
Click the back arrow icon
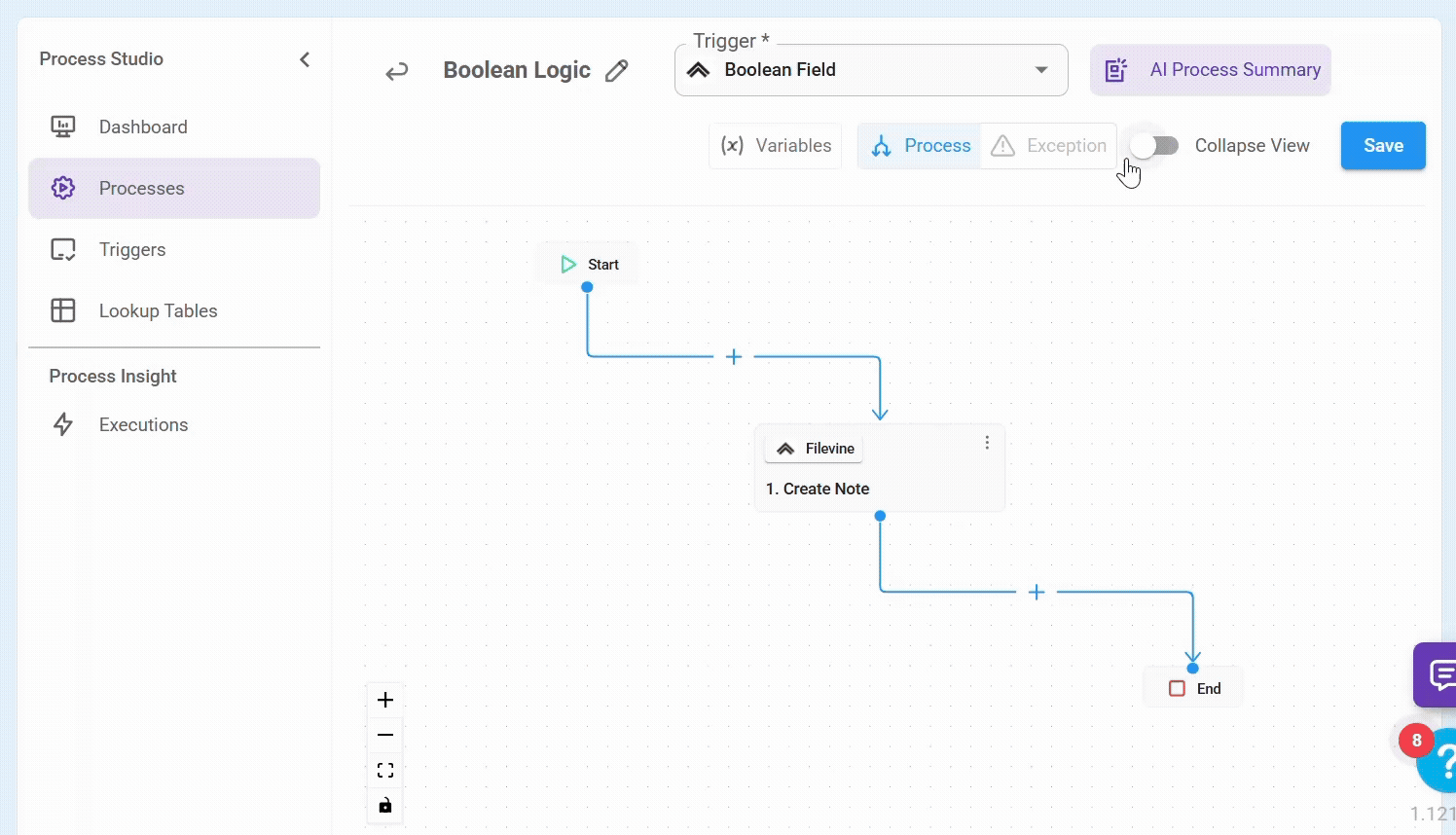pos(396,71)
